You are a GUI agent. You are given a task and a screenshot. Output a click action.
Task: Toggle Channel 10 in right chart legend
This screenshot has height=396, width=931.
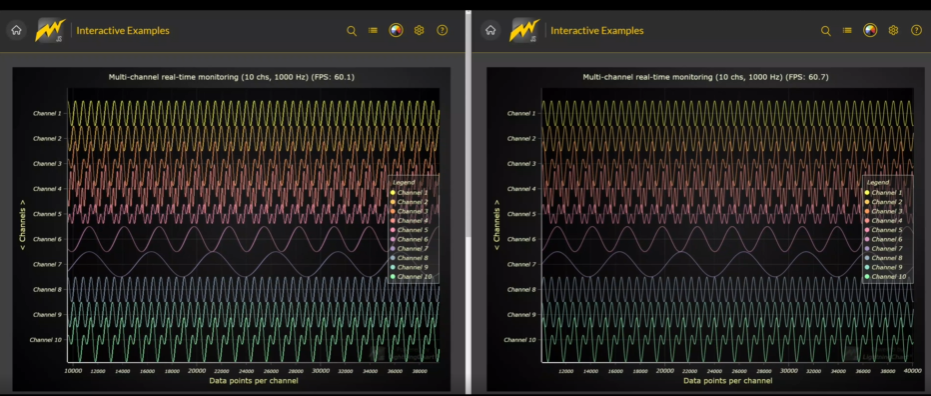[x=885, y=277]
